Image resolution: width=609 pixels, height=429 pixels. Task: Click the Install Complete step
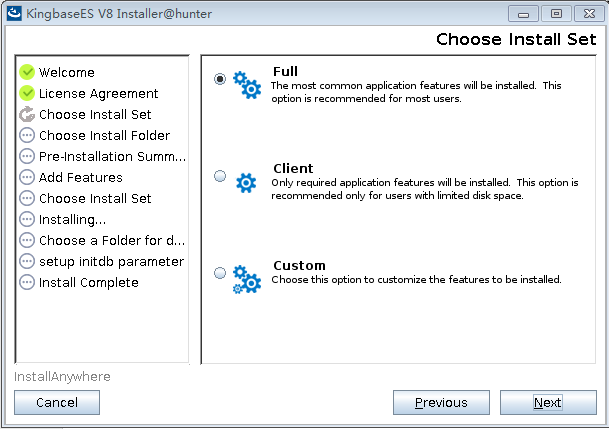click(89, 282)
